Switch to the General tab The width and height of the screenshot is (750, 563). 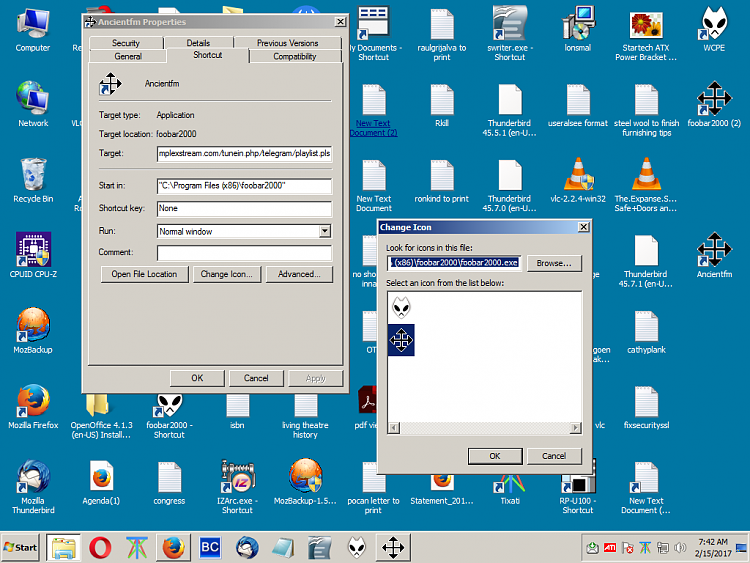coord(128,56)
